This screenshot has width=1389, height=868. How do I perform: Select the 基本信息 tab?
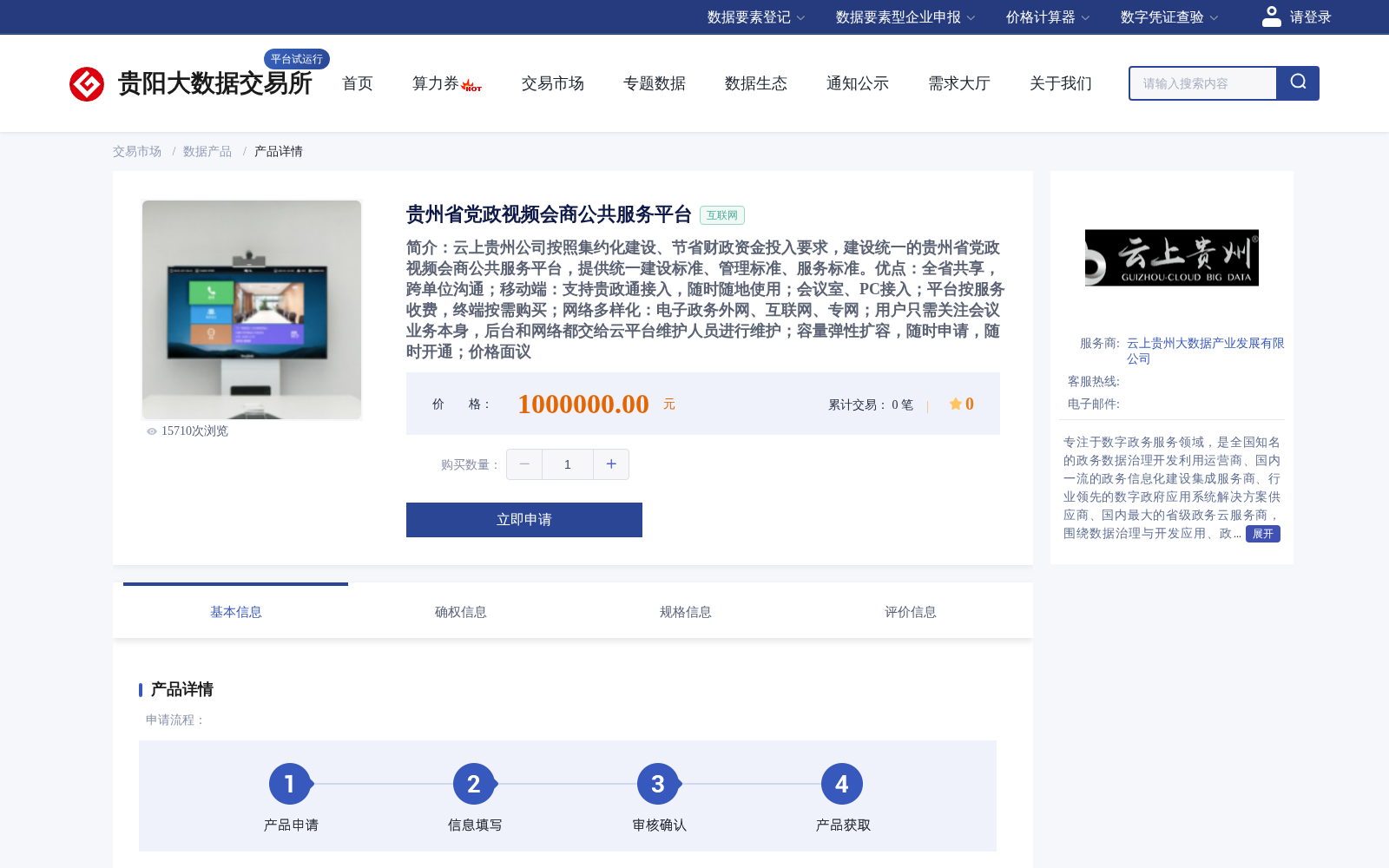pyautogui.click(x=236, y=612)
